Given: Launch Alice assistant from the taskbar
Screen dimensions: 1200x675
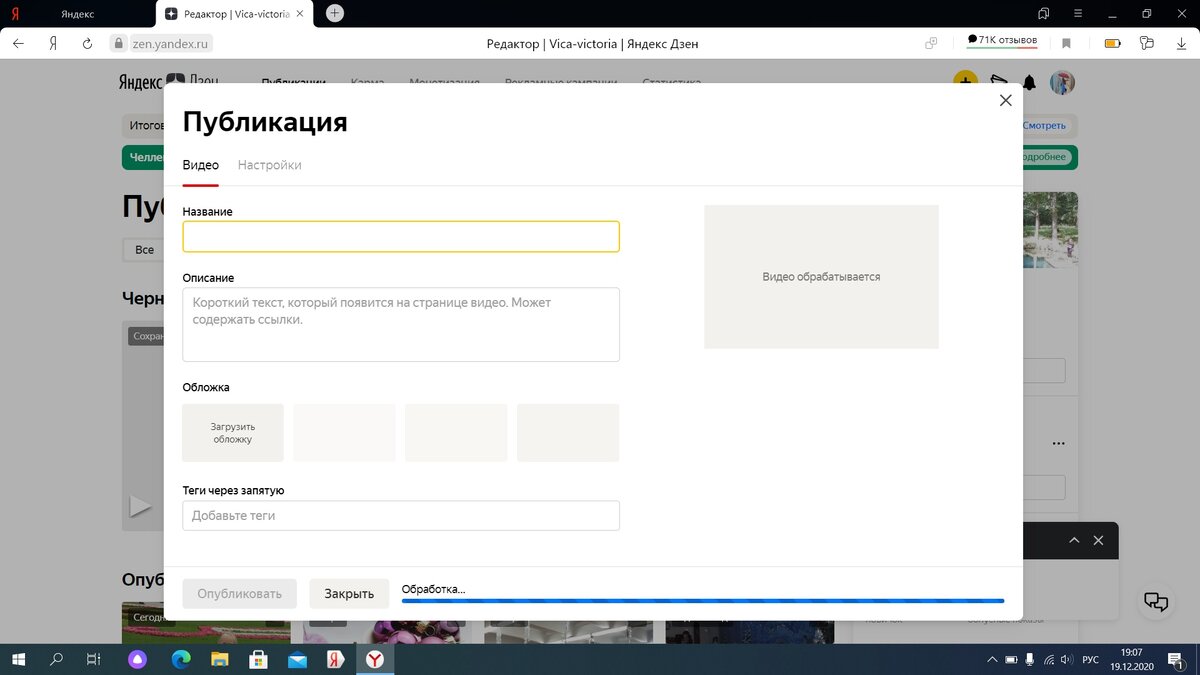Looking at the screenshot, I should [138, 659].
